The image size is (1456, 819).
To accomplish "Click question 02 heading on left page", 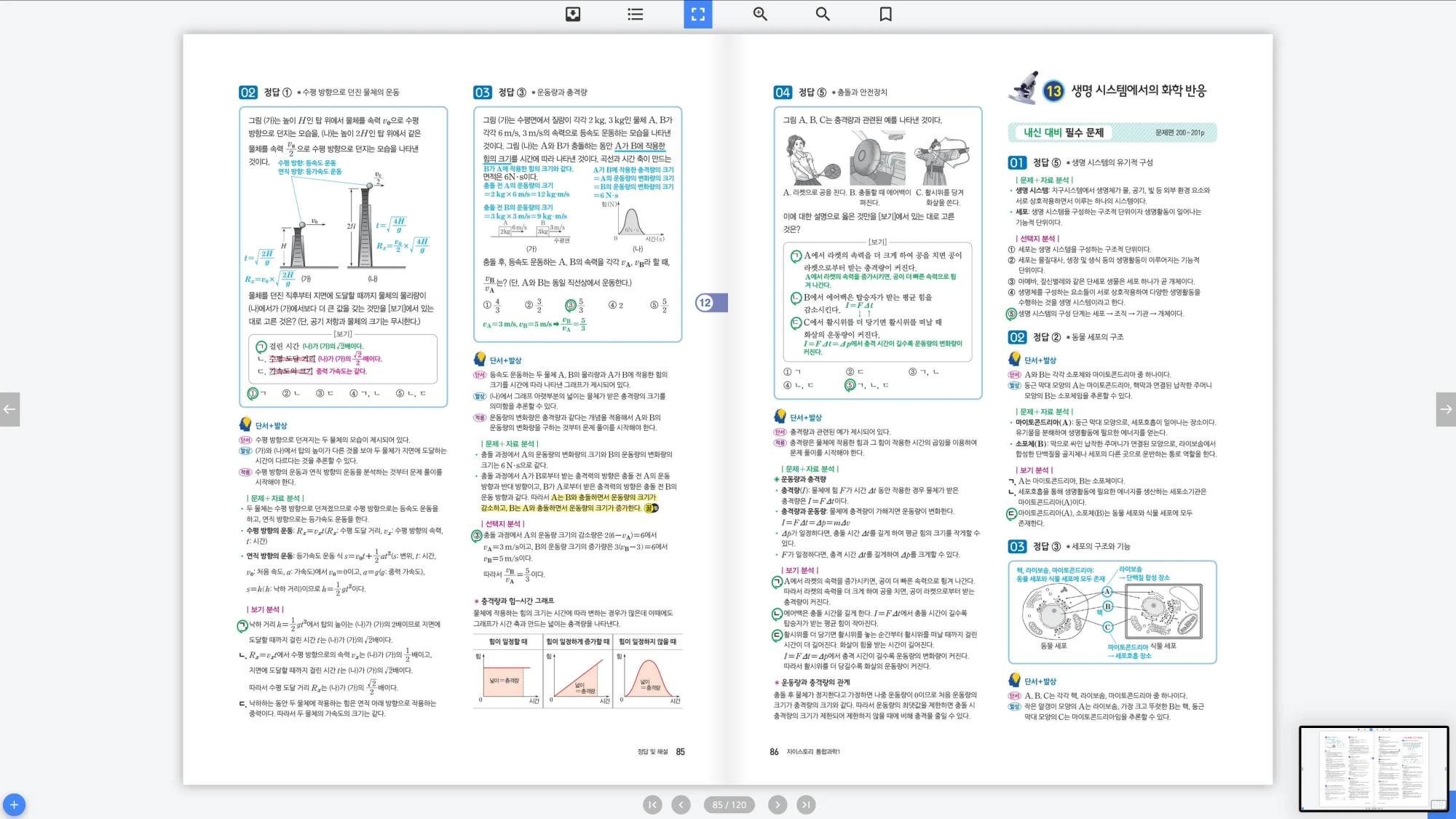I will [x=248, y=92].
